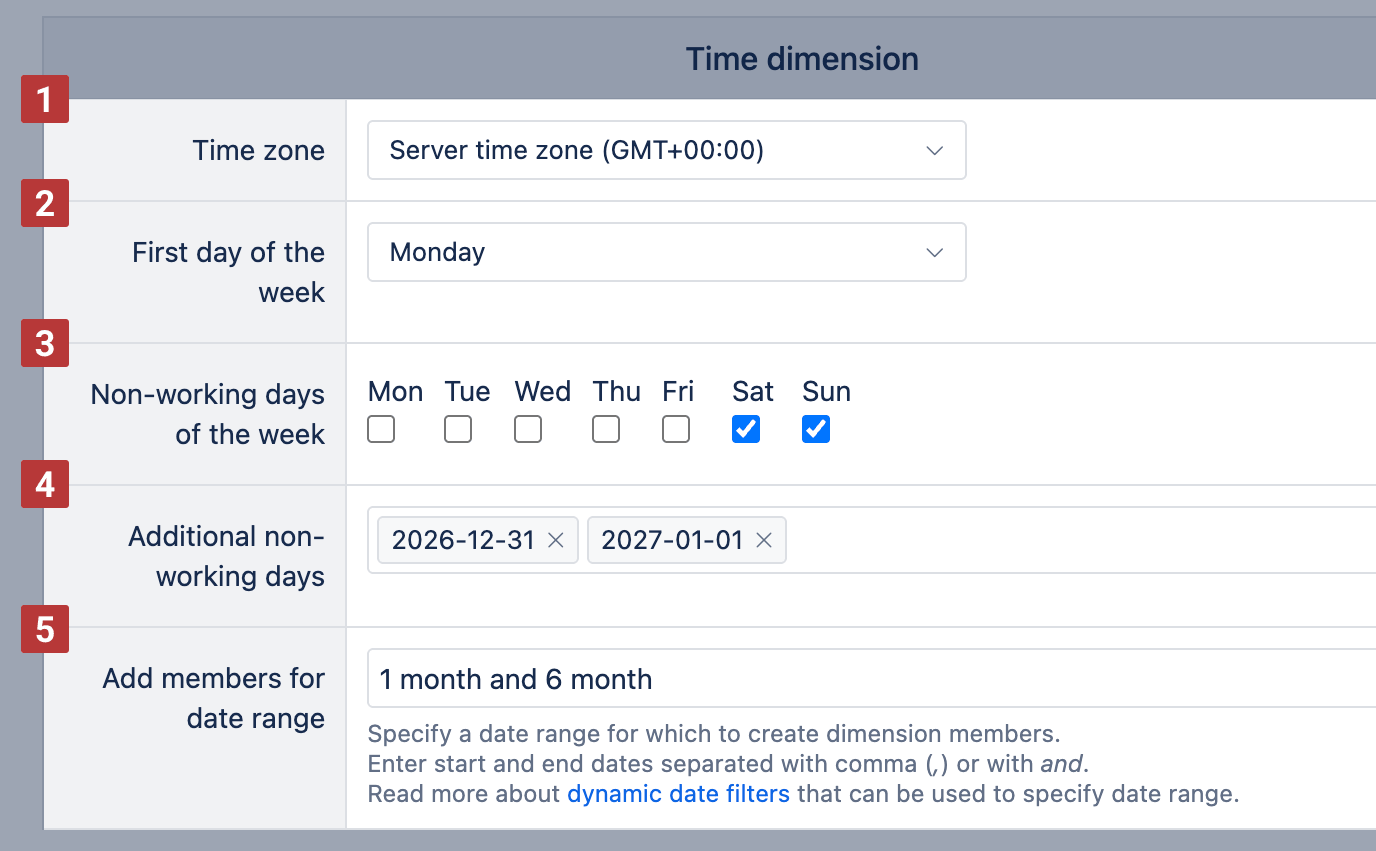Click empty area of additional non-working days field
Screen dimensions: 1376x851
[x=1080, y=541]
